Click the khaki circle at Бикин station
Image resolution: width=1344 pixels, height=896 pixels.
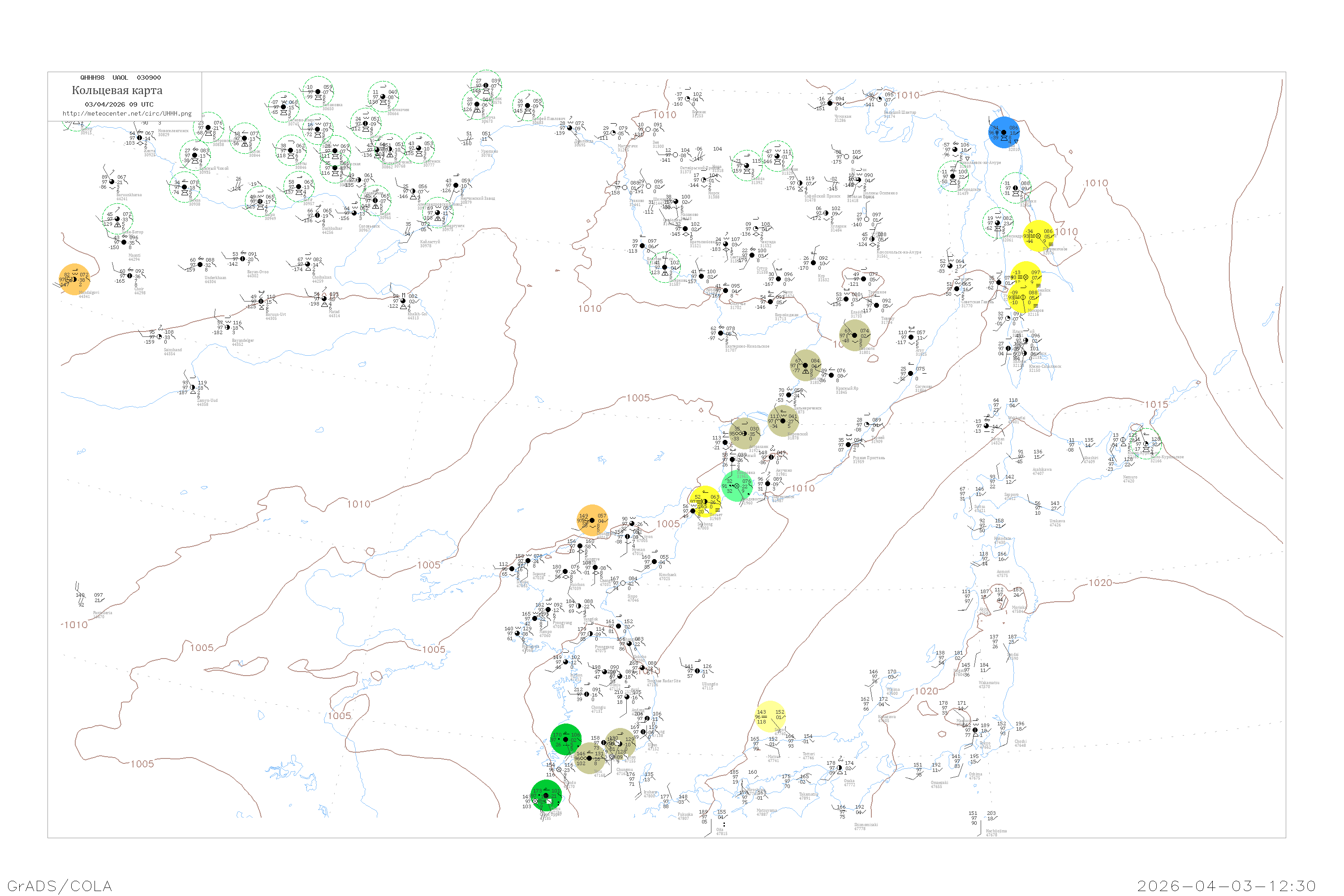(x=806, y=365)
